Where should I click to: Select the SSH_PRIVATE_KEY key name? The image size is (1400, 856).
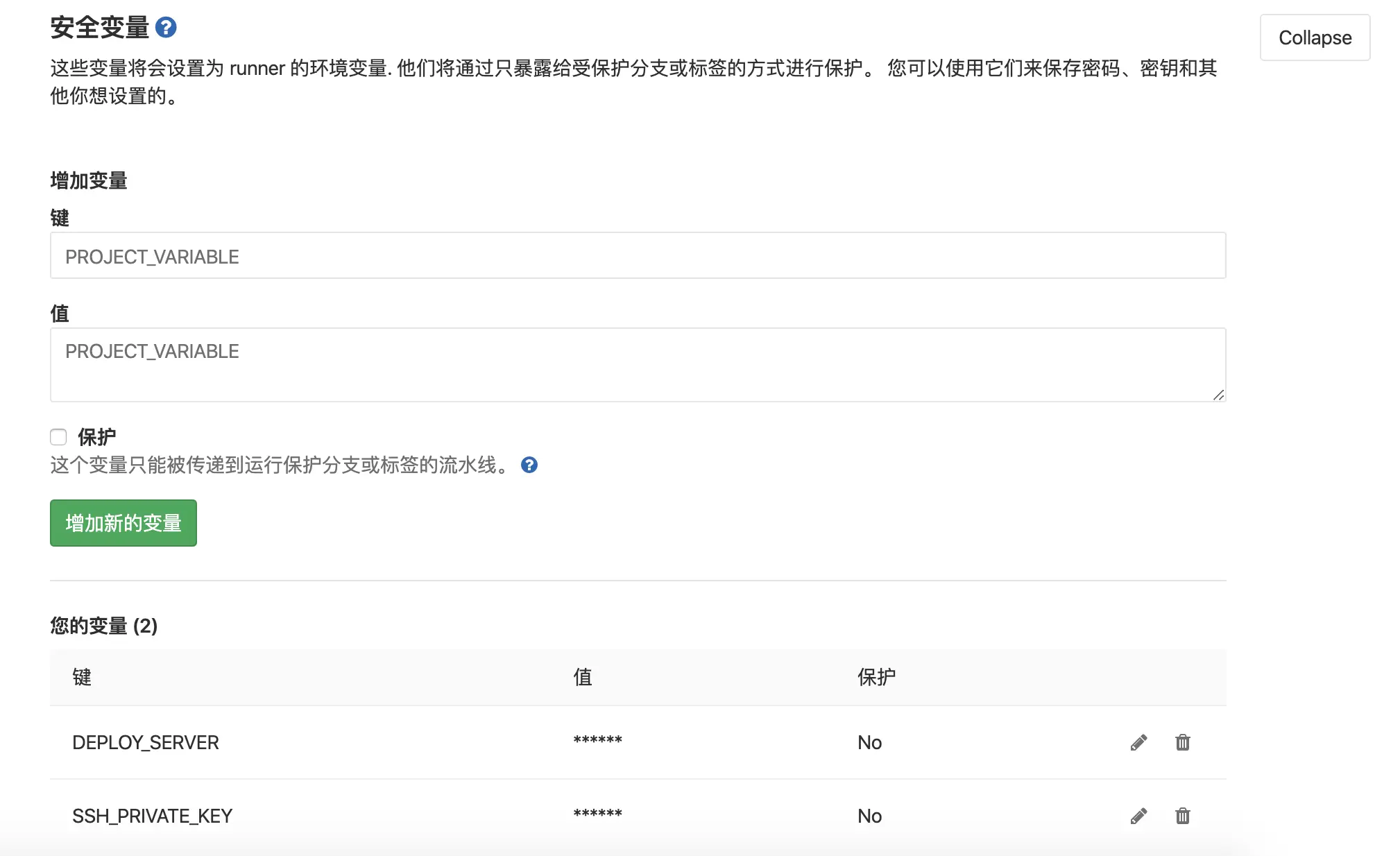(x=152, y=816)
